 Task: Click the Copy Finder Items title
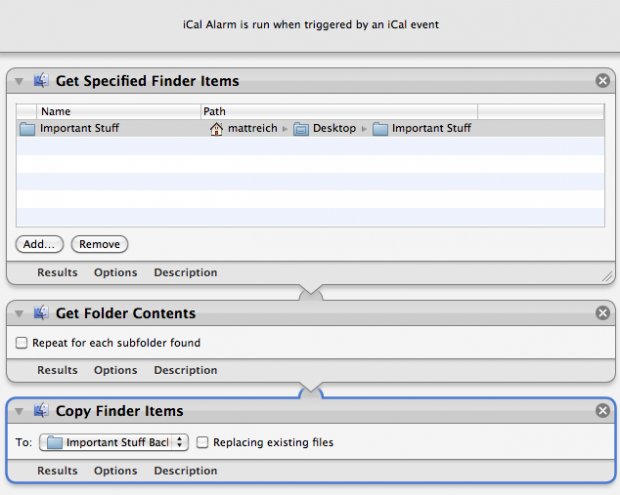pyautogui.click(x=119, y=411)
